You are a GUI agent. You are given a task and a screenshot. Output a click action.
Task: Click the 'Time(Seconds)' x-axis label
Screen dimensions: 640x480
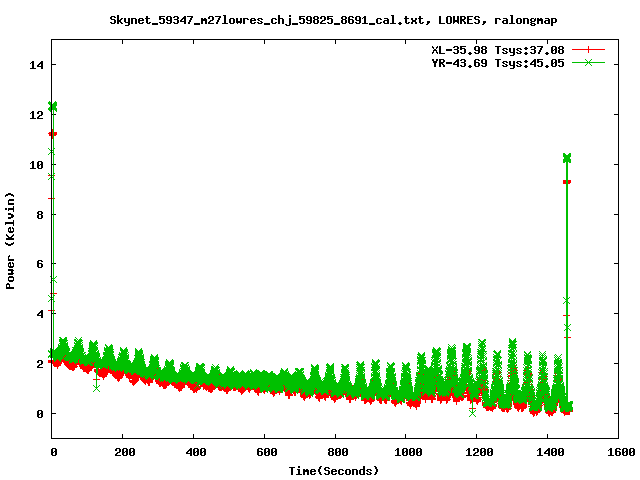click(333, 471)
